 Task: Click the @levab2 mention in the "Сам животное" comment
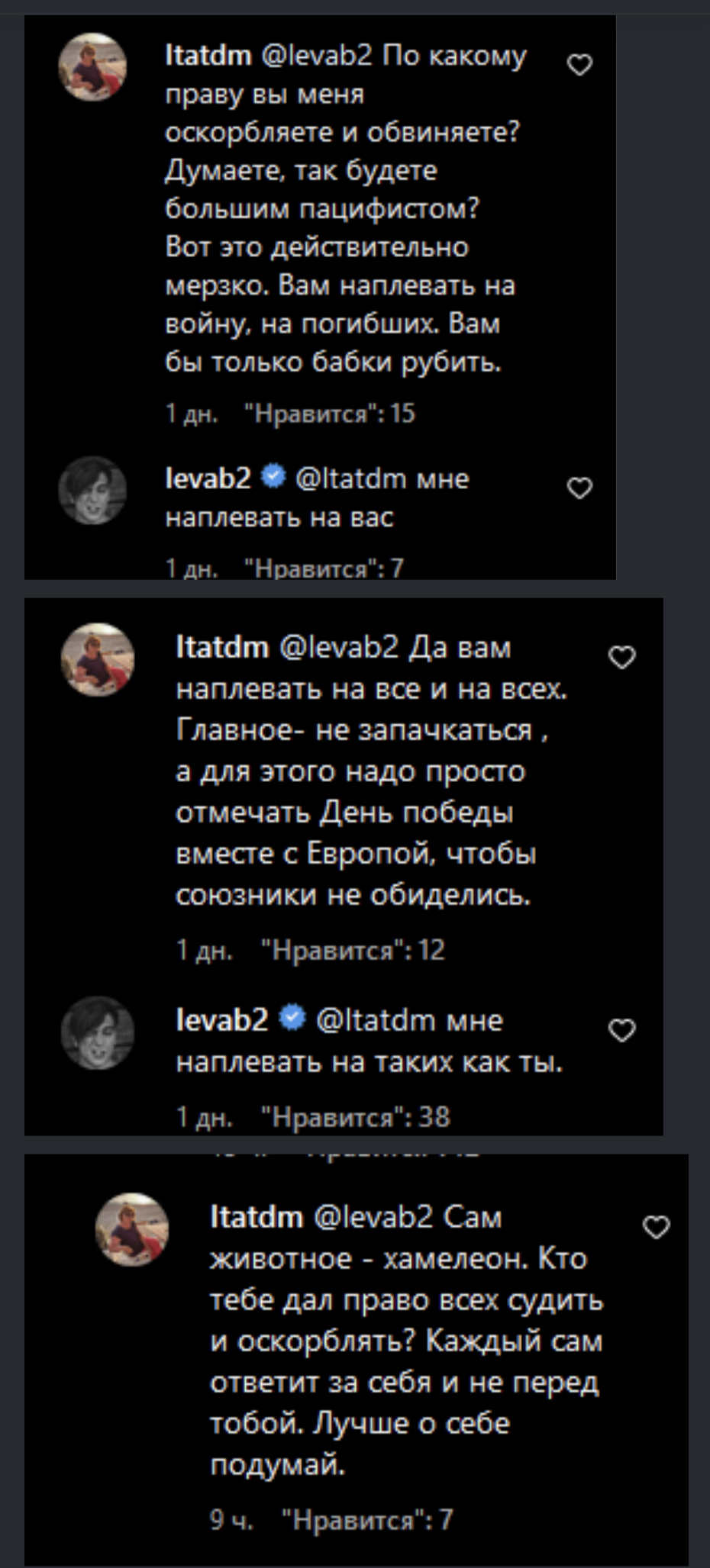(x=374, y=1216)
